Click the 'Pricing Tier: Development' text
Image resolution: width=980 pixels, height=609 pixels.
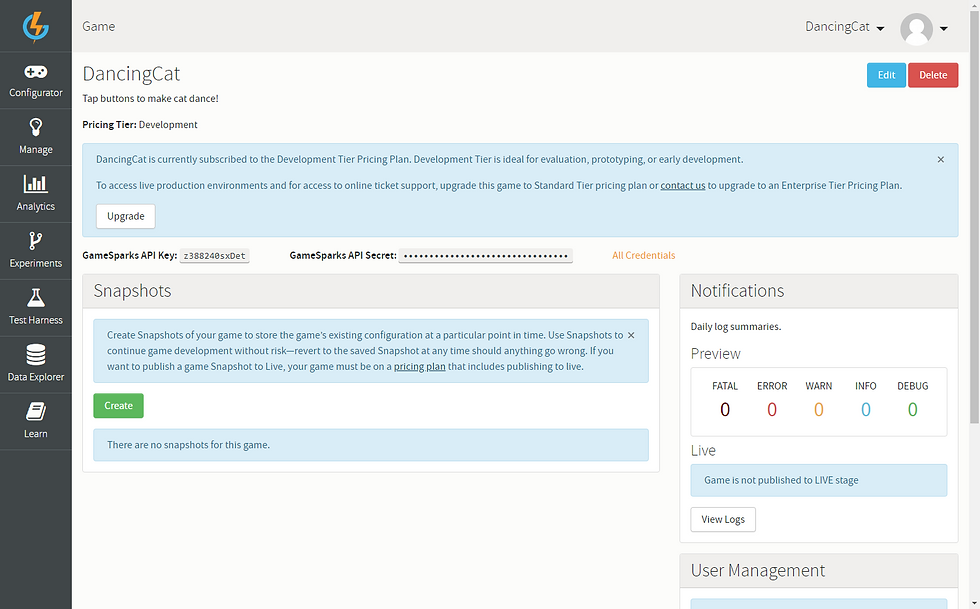point(140,125)
